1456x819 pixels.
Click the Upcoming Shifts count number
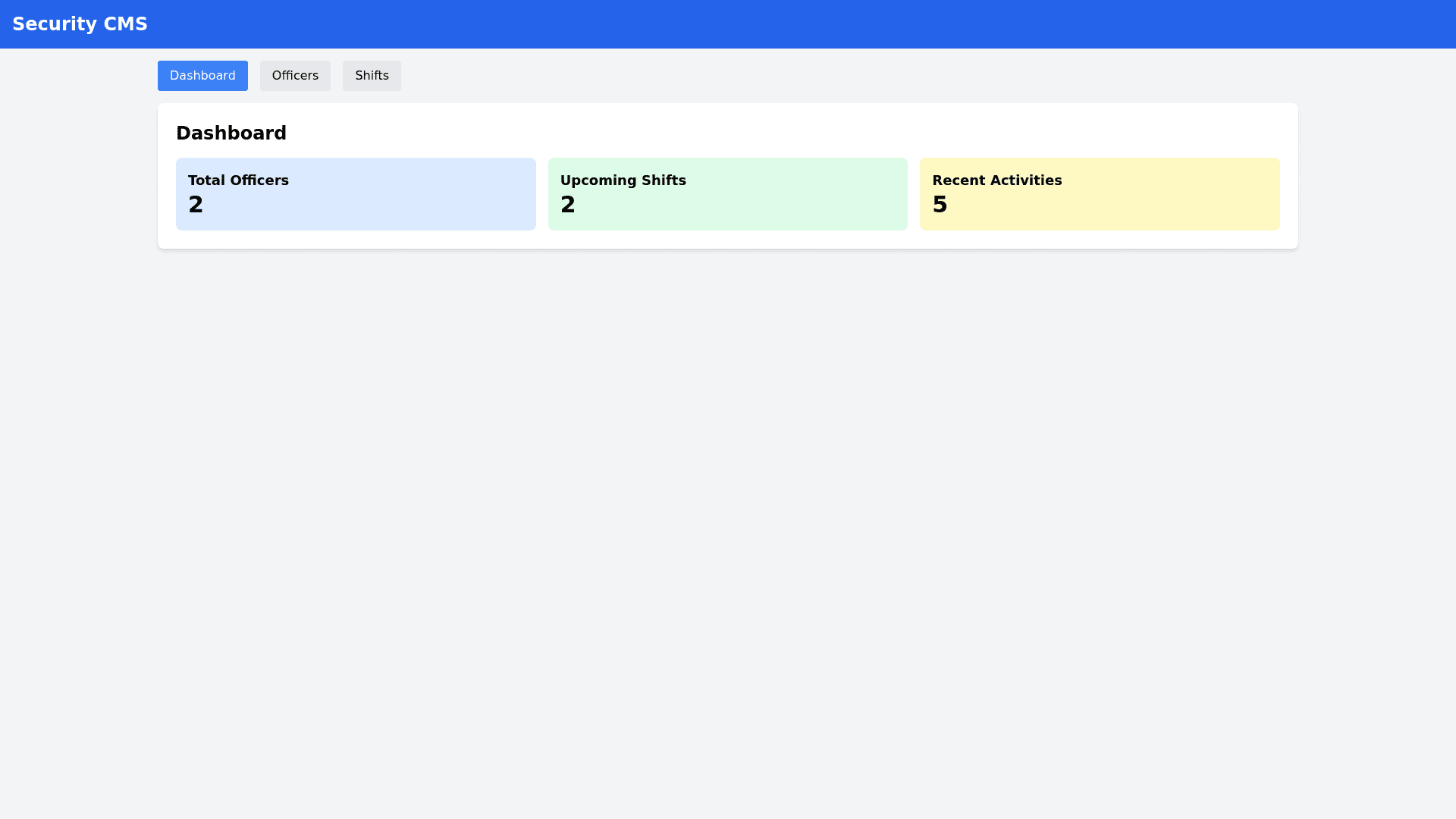click(568, 205)
